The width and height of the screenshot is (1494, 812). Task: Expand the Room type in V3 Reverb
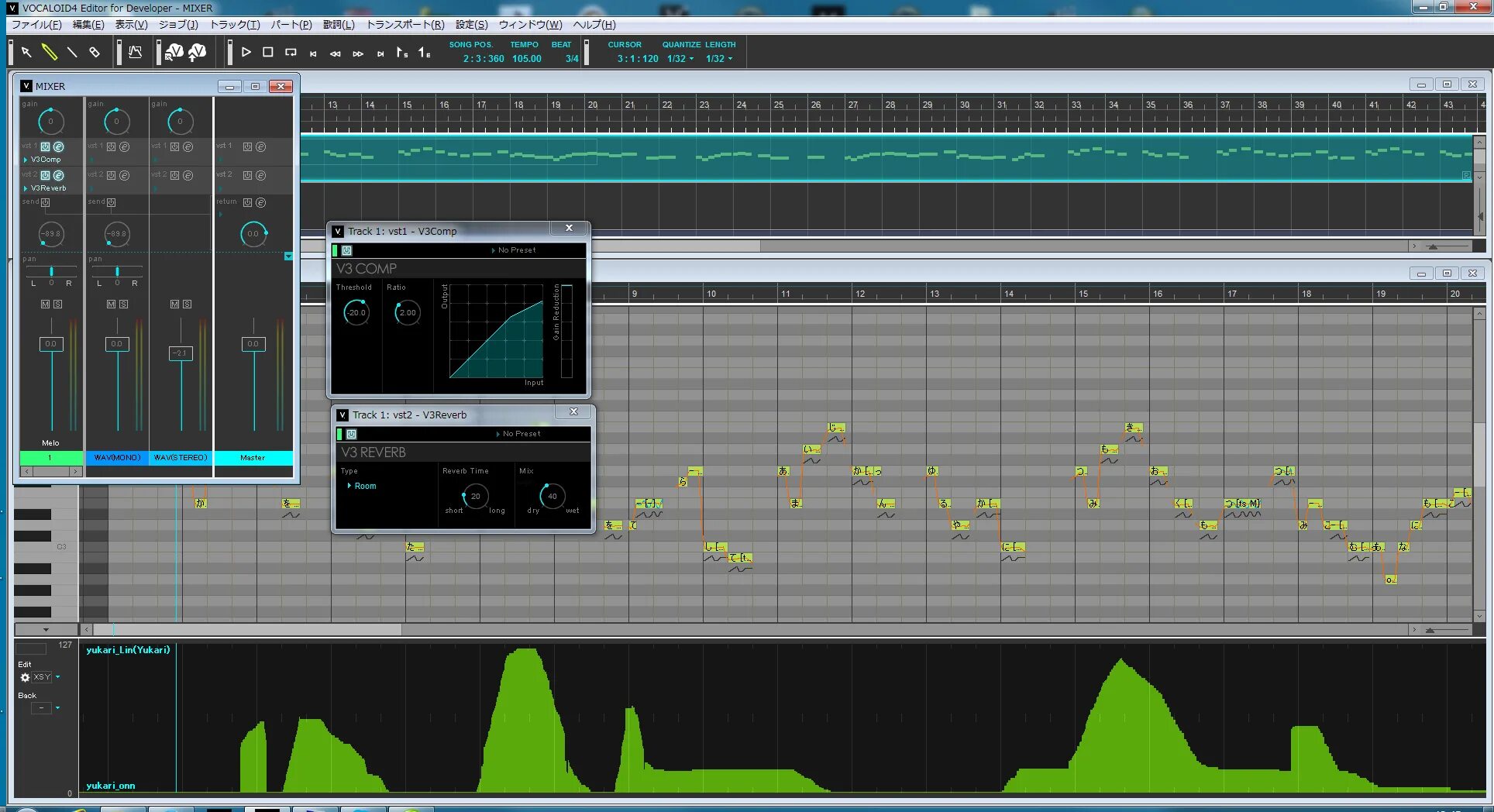[x=350, y=486]
